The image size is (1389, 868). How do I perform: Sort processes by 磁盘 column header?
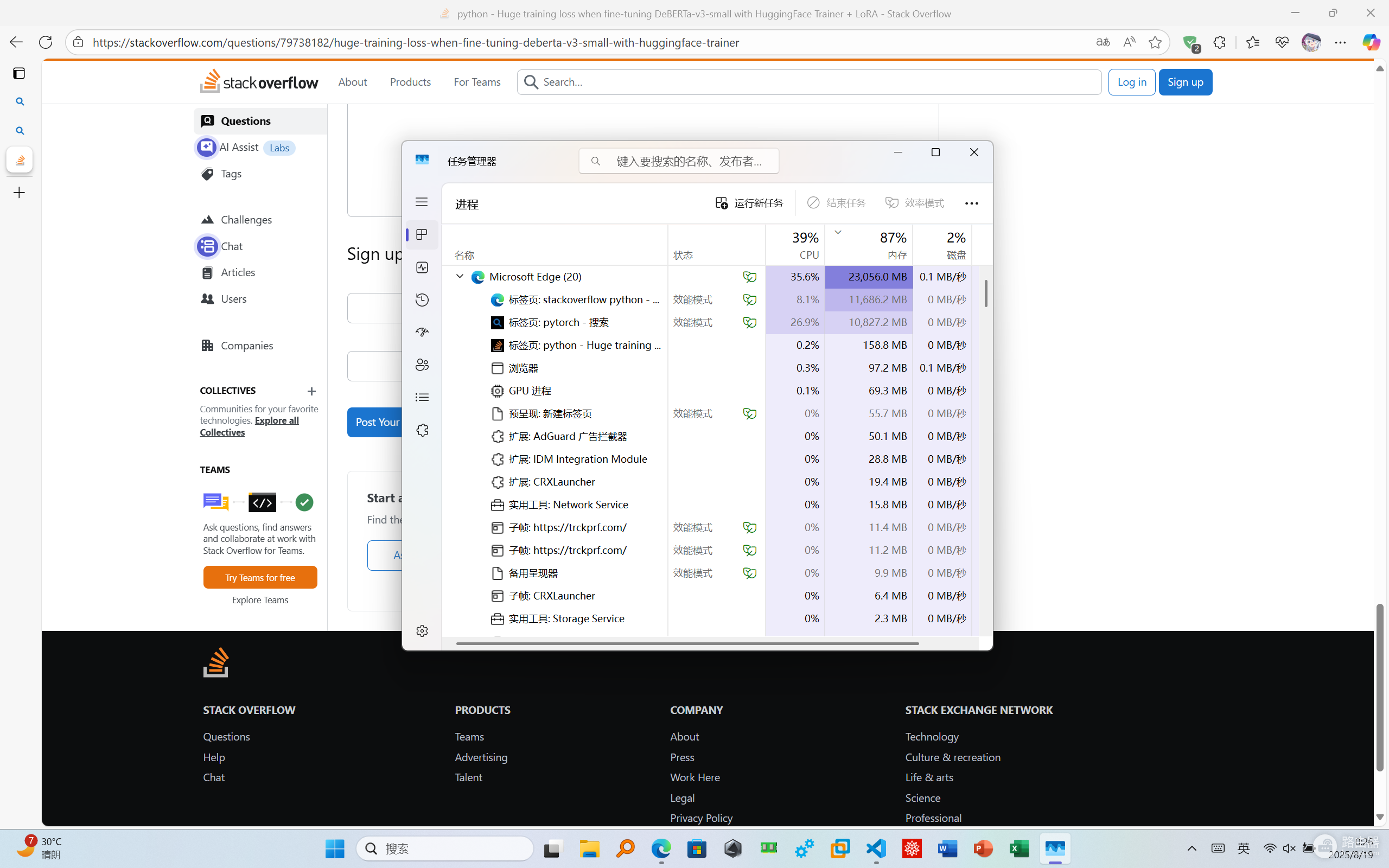(942, 245)
